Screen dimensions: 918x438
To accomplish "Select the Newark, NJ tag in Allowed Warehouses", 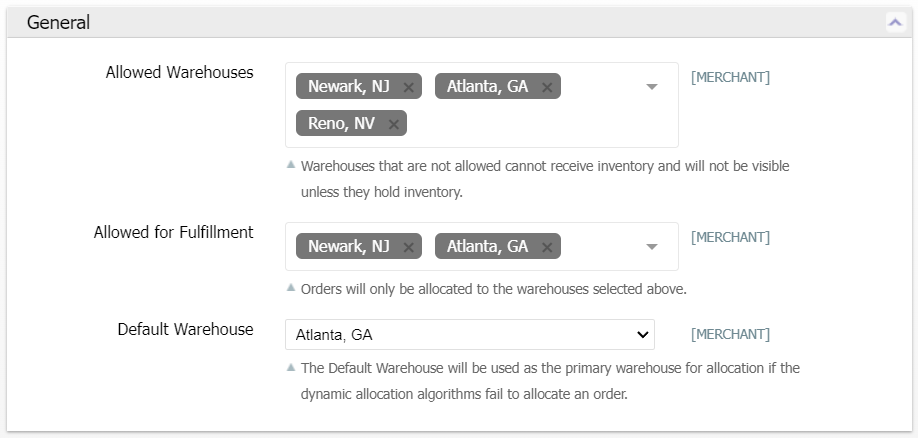I will pyautogui.click(x=348, y=87).
